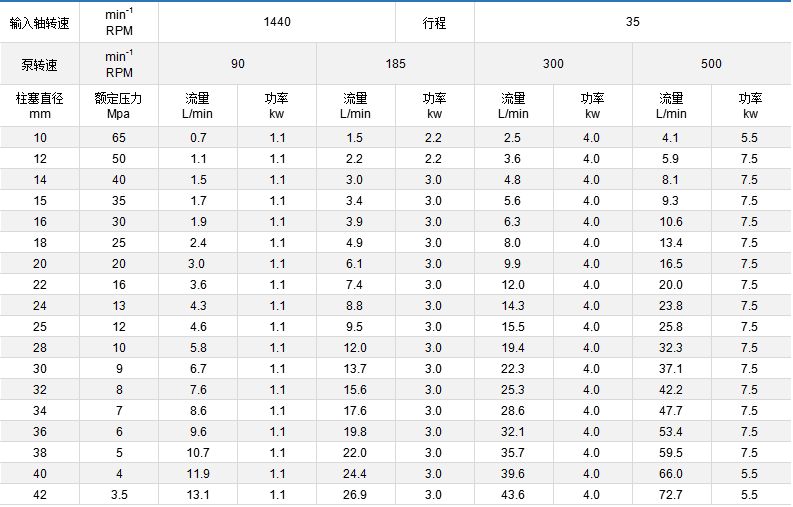Click the 26.9 flow value cell

pos(355,495)
